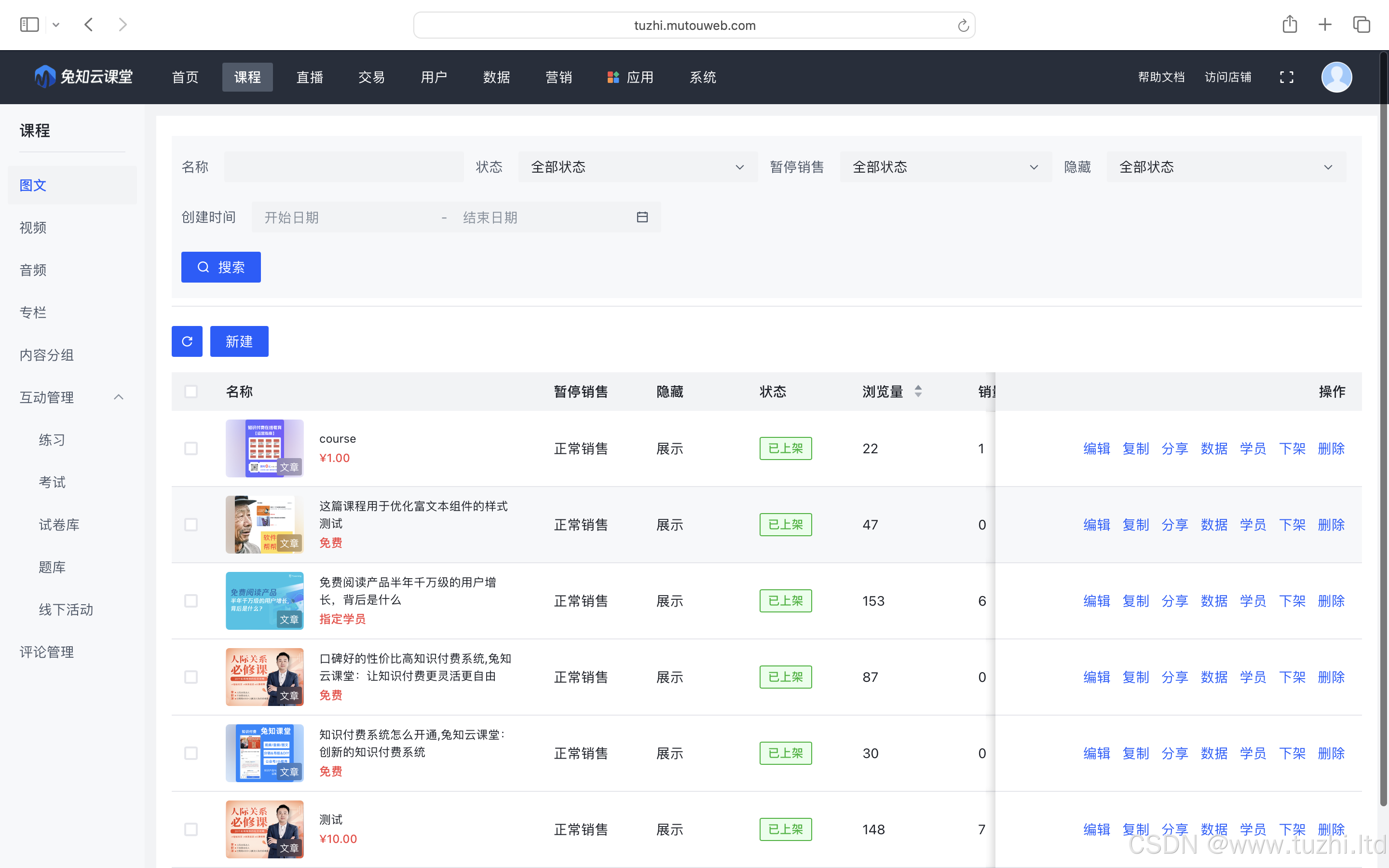
Task: Open browser share icon
Action: [x=1290, y=25]
